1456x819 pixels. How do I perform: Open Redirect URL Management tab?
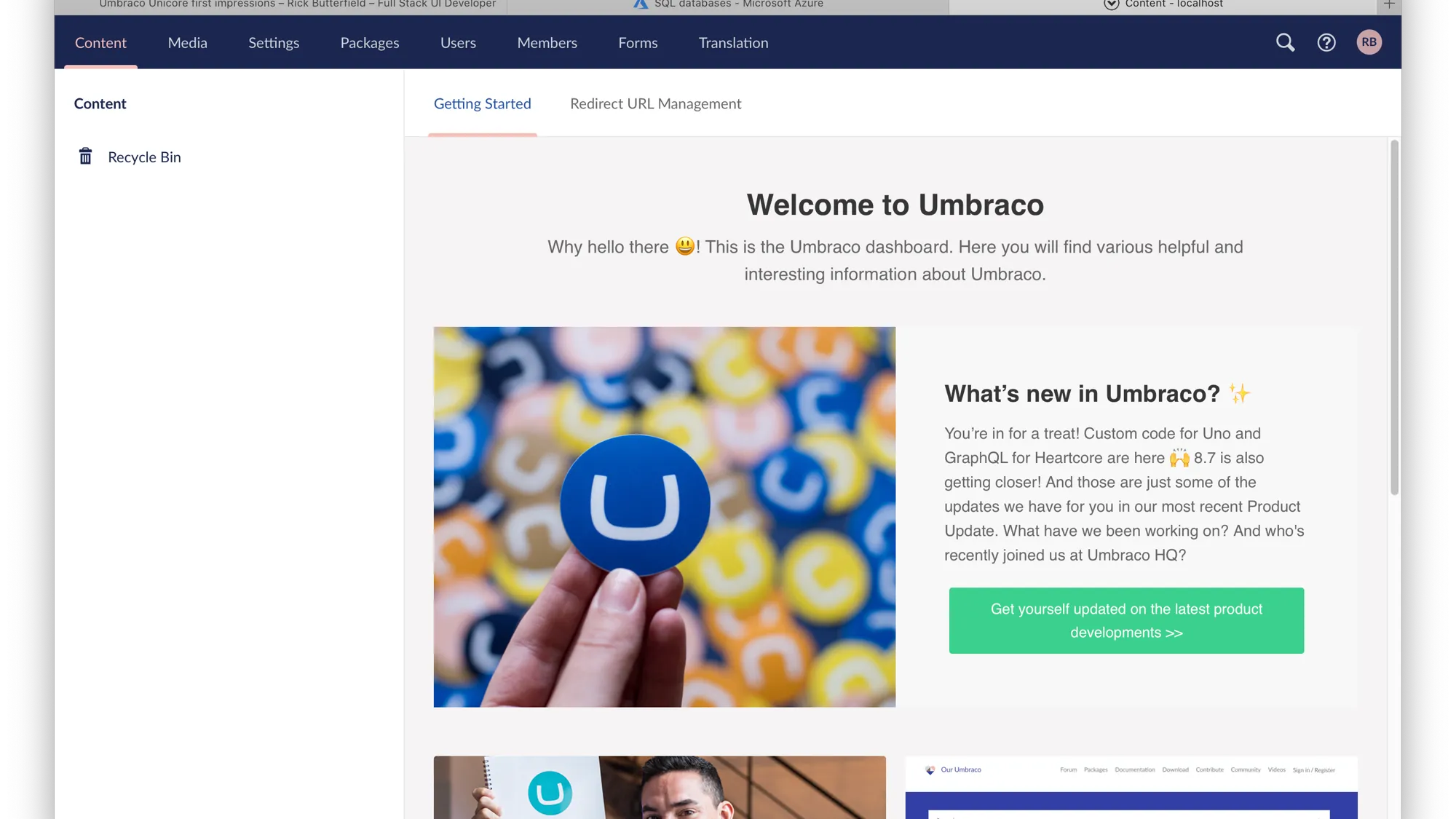tap(656, 102)
